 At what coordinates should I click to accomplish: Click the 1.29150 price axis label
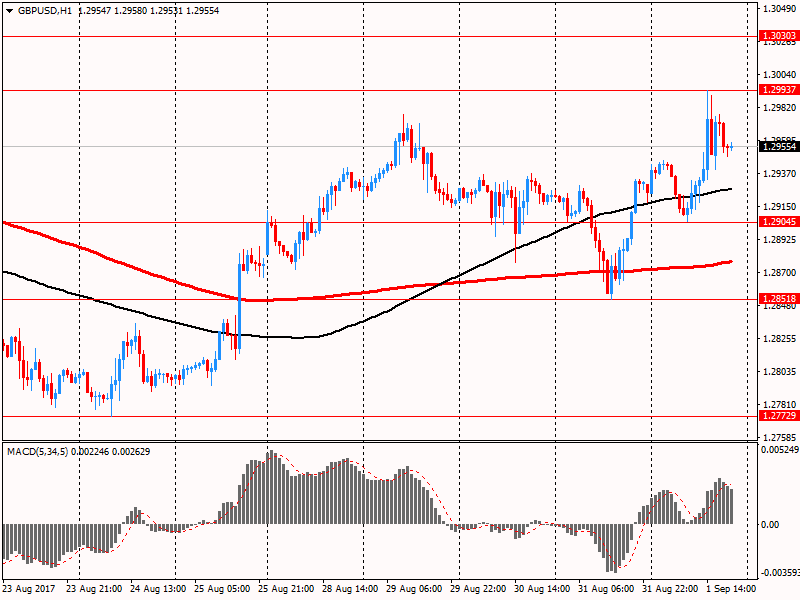tap(780, 207)
